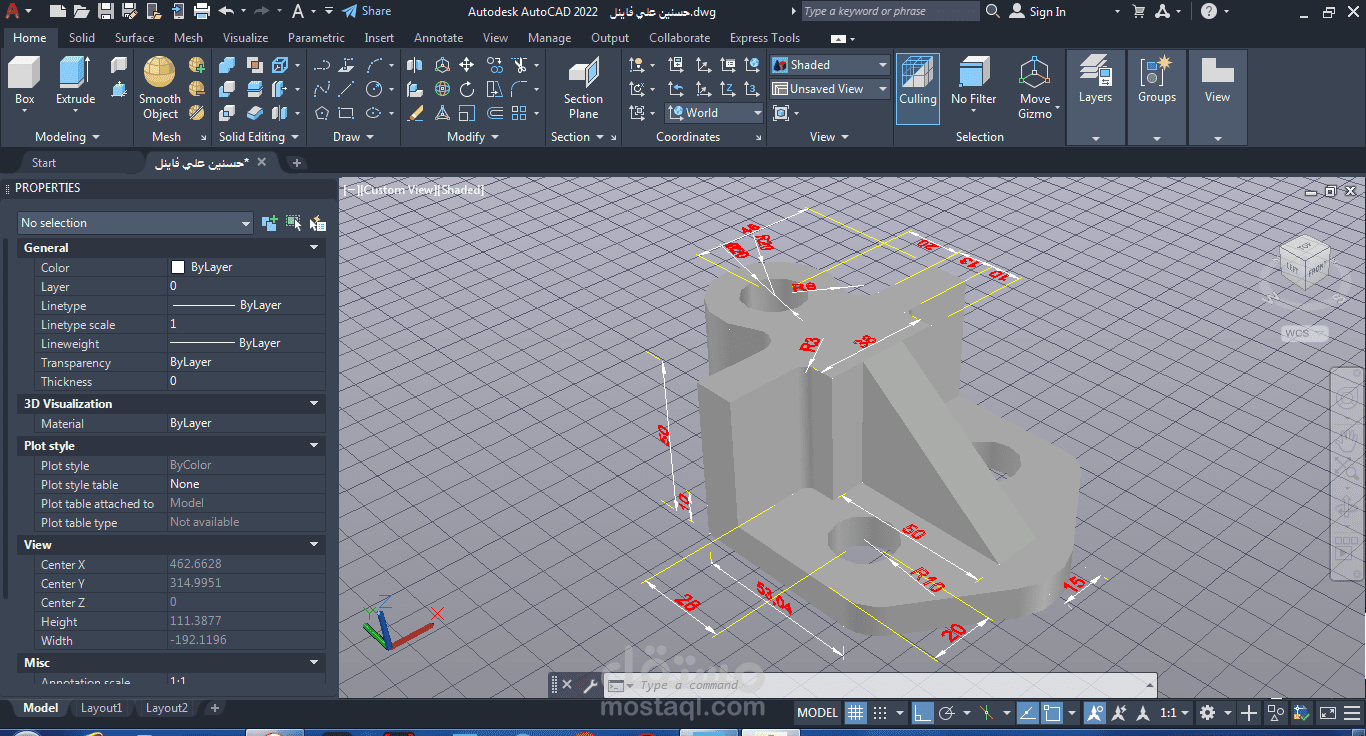
Task: Click the Erase tool icon
Action: (416, 113)
